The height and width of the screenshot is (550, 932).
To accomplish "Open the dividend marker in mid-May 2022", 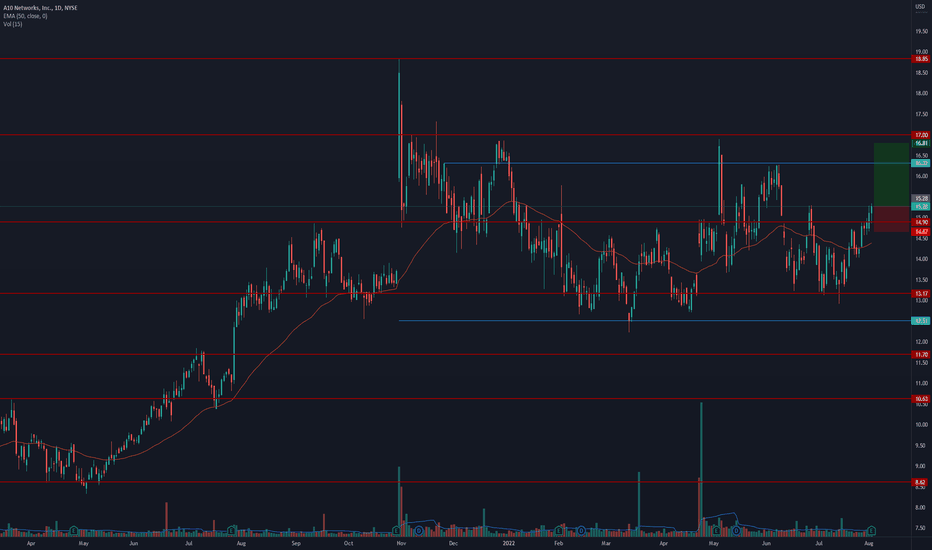I will coord(736,530).
